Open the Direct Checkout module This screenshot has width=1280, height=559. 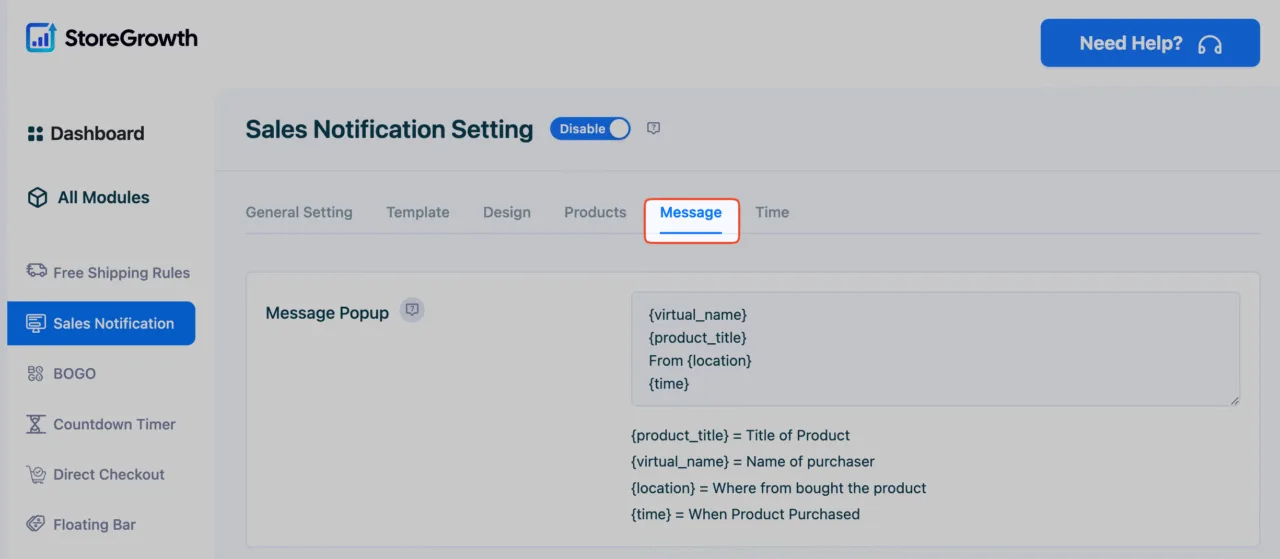[96, 474]
